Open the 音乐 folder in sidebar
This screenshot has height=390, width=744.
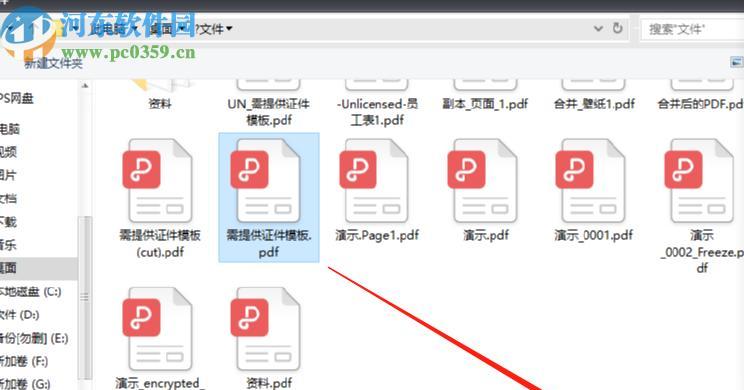click(x=8, y=245)
